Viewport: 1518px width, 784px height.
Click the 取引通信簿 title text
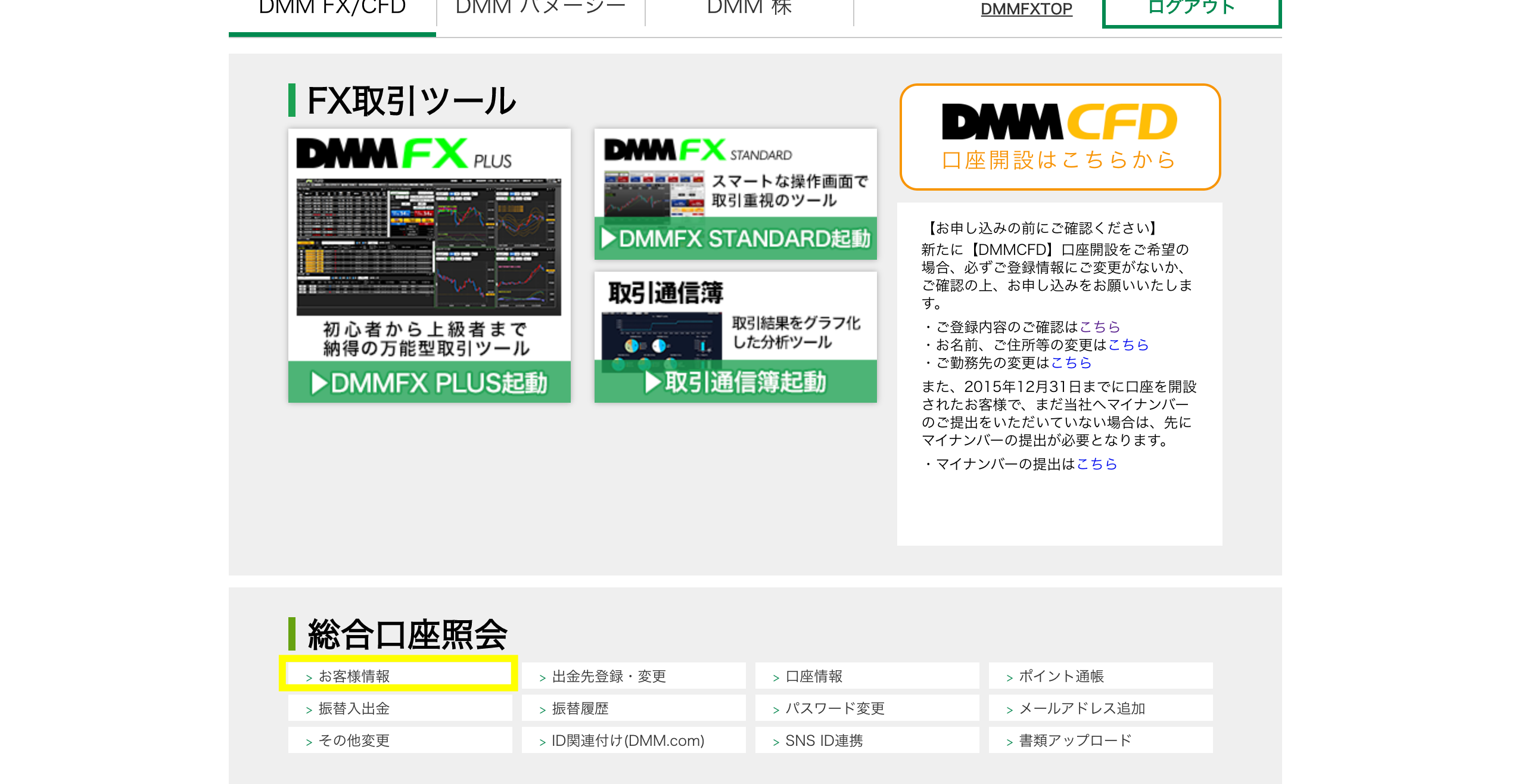pyautogui.click(x=665, y=293)
